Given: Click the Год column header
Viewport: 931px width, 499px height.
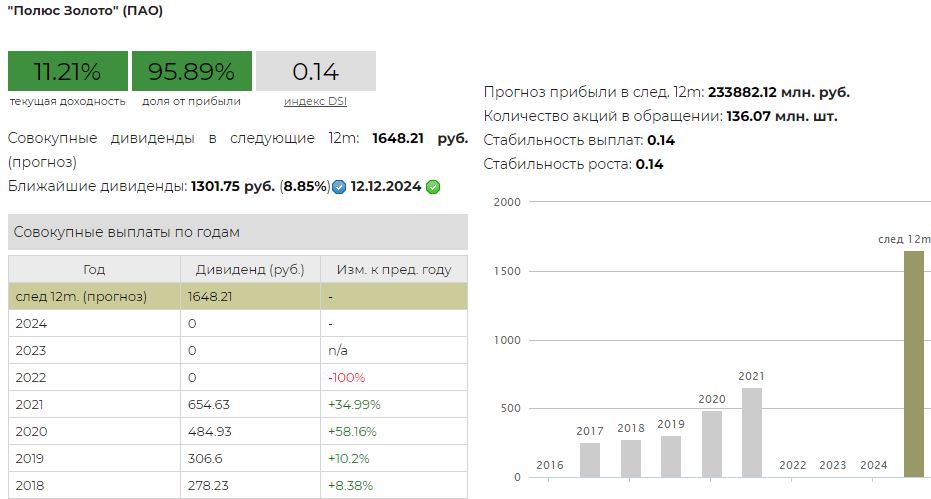Looking at the screenshot, I should pyautogui.click(x=94, y=270).
